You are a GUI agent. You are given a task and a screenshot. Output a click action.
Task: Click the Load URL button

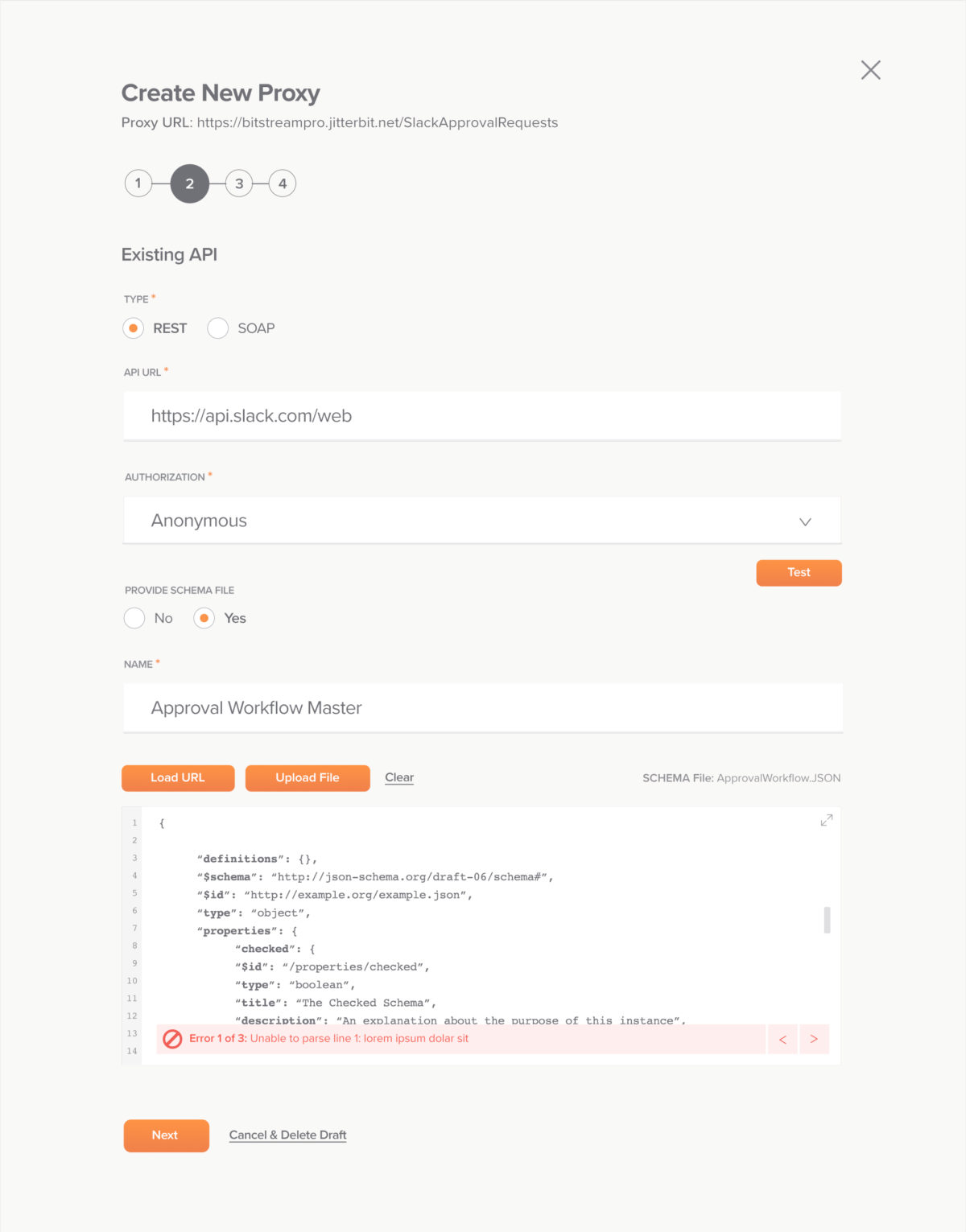pos(178,778)
